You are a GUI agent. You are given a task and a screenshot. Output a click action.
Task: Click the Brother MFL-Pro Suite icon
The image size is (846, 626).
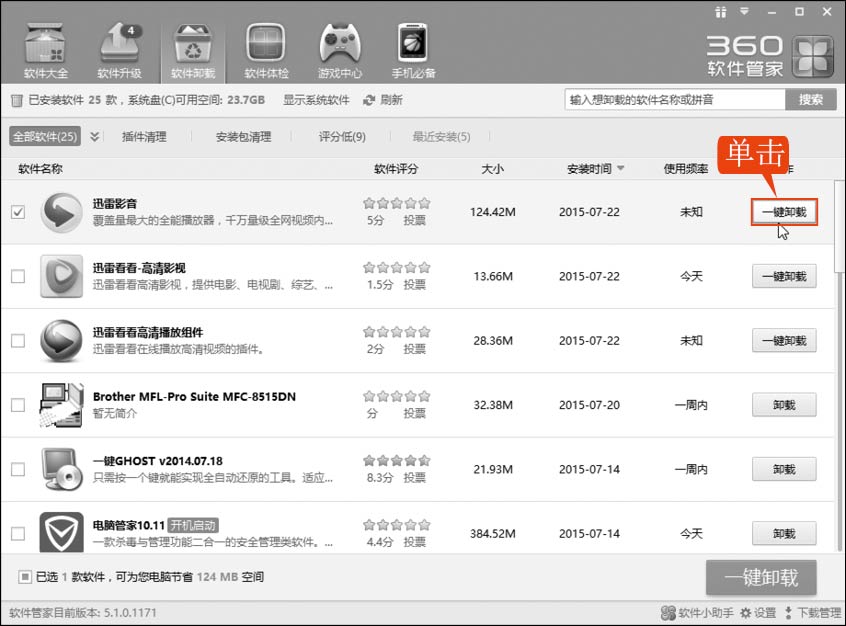tap(62, 405)
